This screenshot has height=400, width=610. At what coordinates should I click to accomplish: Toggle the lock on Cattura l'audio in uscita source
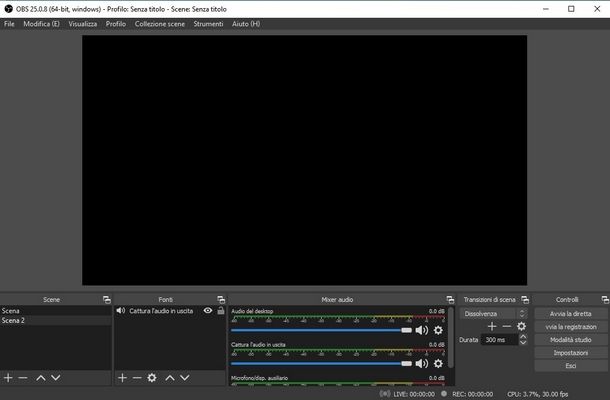click(220, 311)
